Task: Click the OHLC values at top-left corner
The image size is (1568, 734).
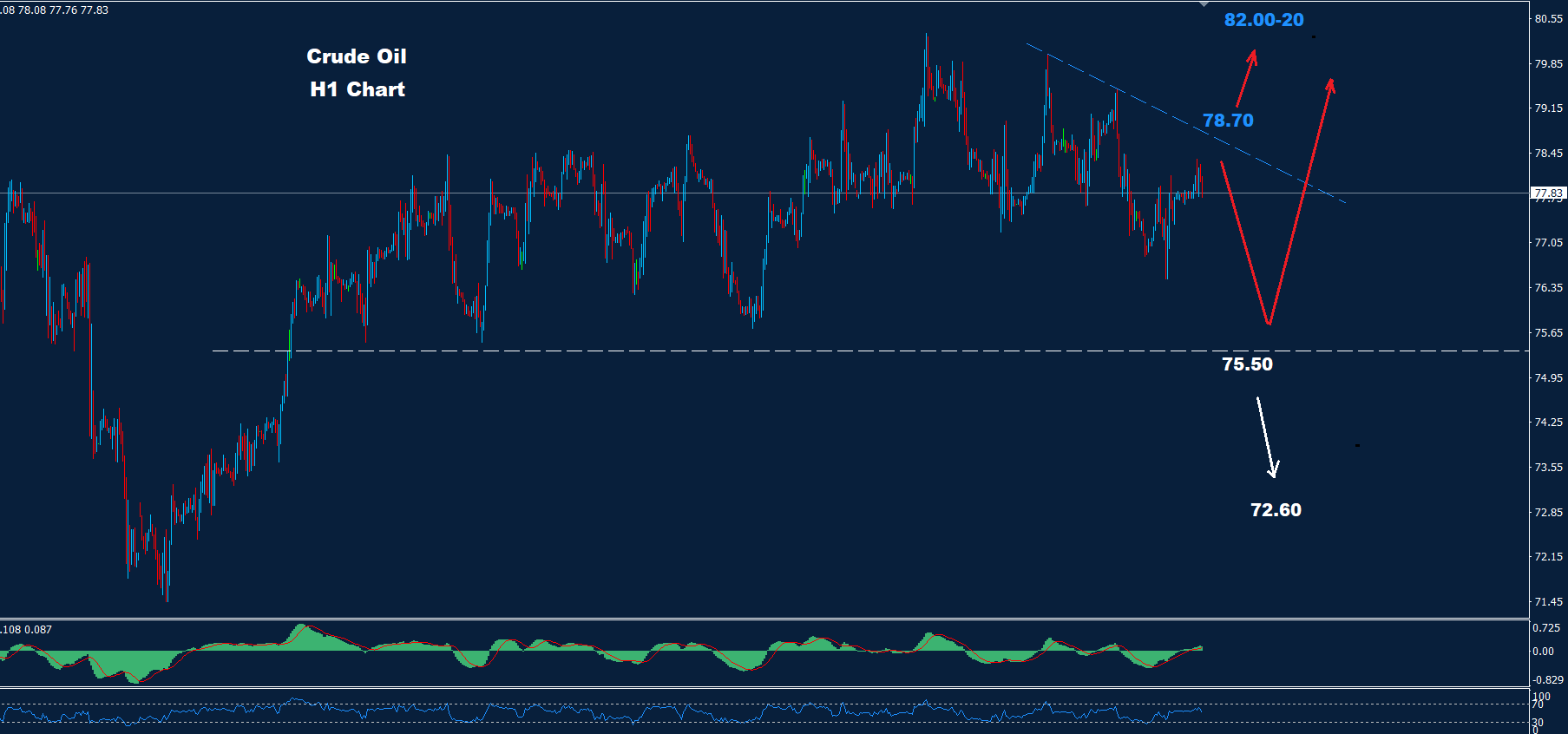Action: pyautogui.click(x=55, y=10)
